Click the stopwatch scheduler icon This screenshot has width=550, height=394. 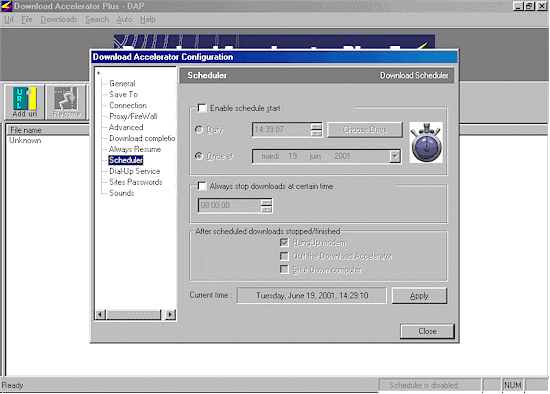pos(426,142)
